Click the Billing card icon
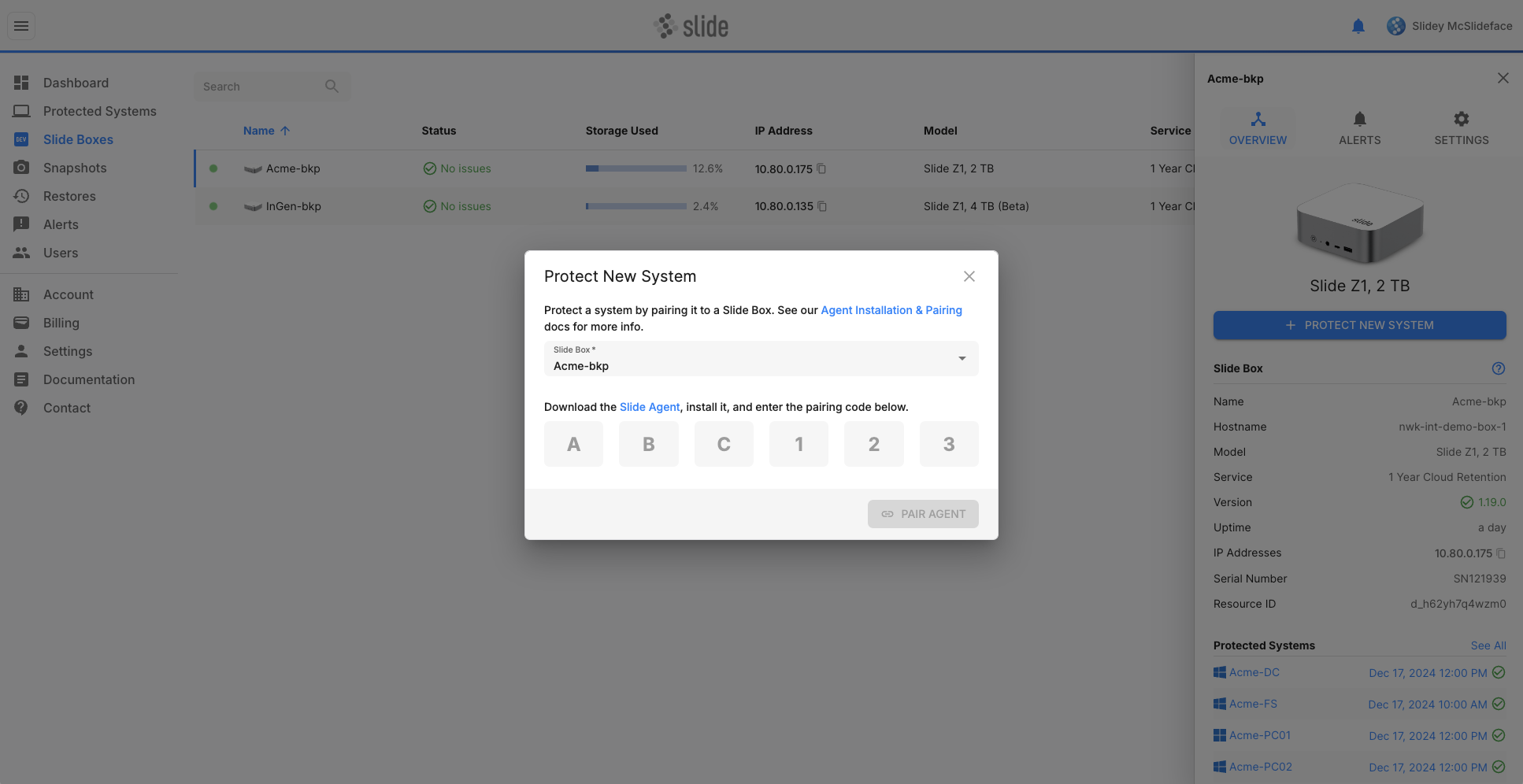 (21, 323)
